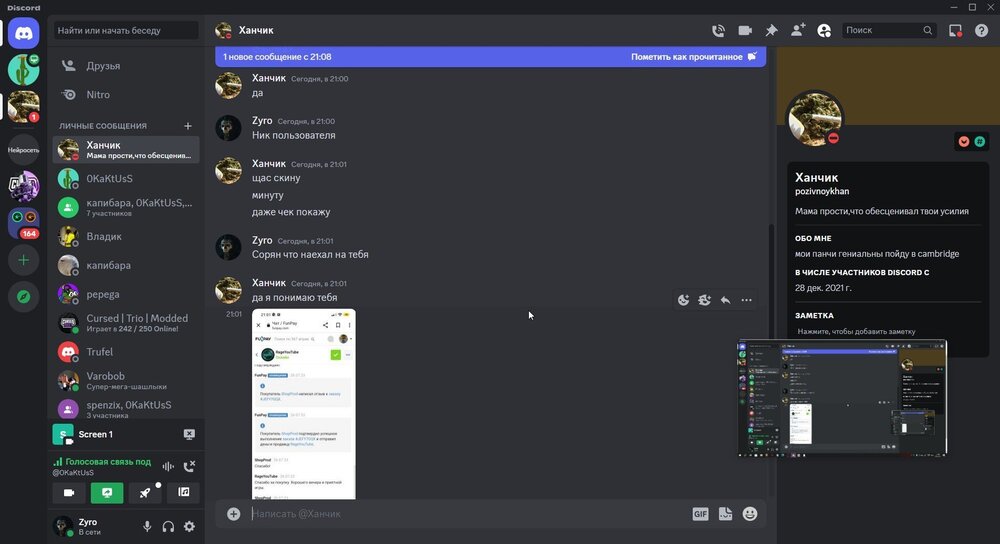Image resolution: width=1000 pixels, height=544 pixels.
Task: Open the server folder with 164 badge
Action: pyautogui.click(x=24, y=224)
